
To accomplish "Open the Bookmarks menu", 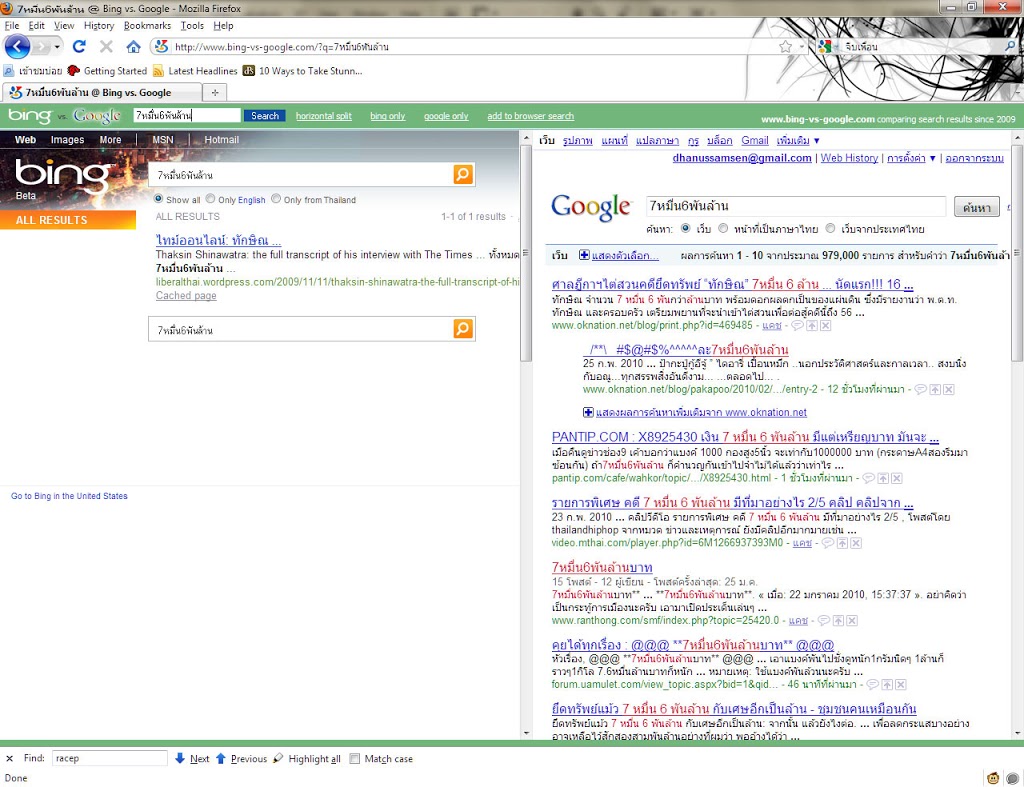I will pyautogui.click(x=147, y=25).
